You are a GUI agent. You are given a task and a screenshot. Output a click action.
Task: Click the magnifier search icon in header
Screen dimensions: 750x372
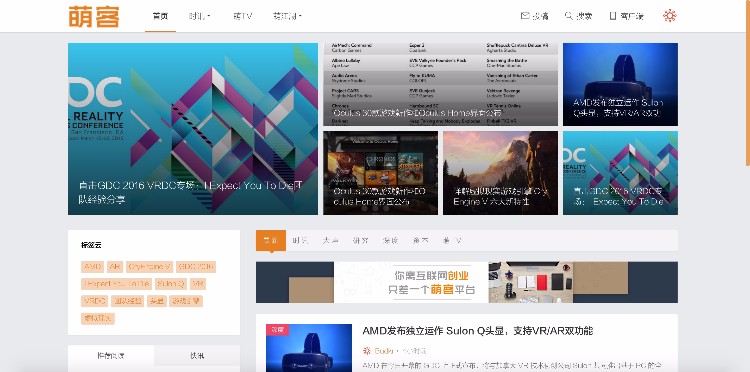pyautogui.click(x=569, y=16)
